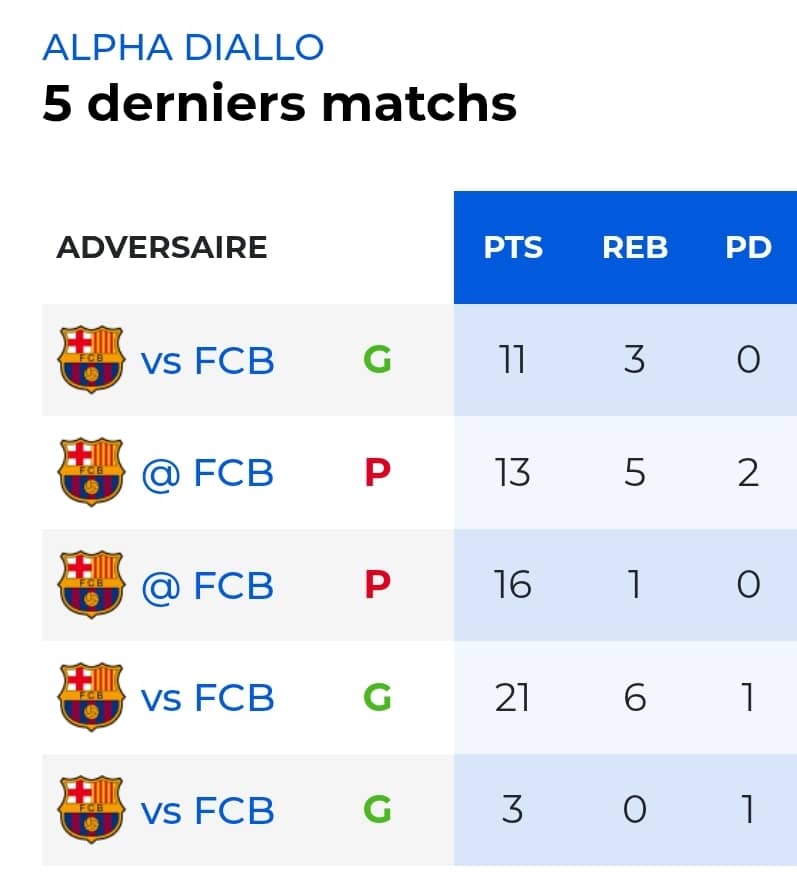Click the 6 rebounds value cell
Image resolution: width=797 pixels, height=883 pixels.
pyautogui.click(x=635, y=697)
